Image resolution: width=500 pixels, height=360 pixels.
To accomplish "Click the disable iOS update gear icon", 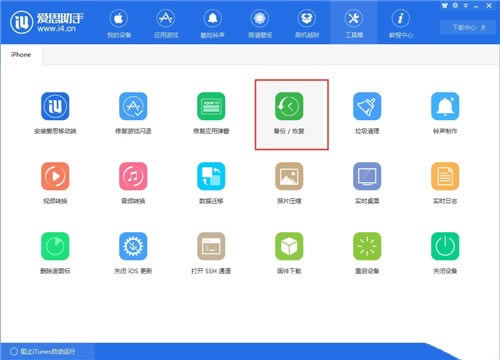I will [133, 246].
